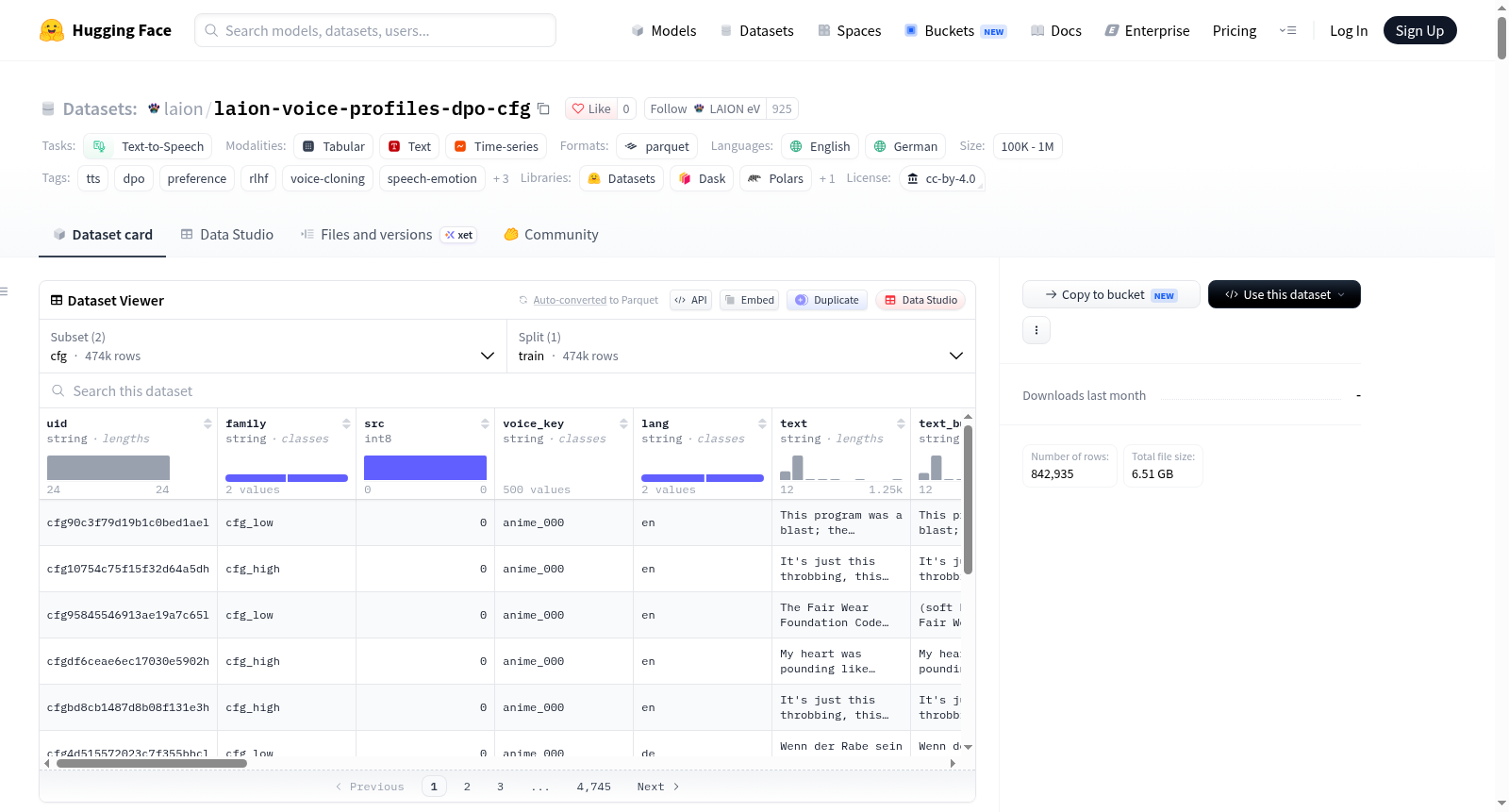Image resolution: width=1509 pixels, height=812 pixels.
Task: Open the Files and versions tab
Action: 389,235
